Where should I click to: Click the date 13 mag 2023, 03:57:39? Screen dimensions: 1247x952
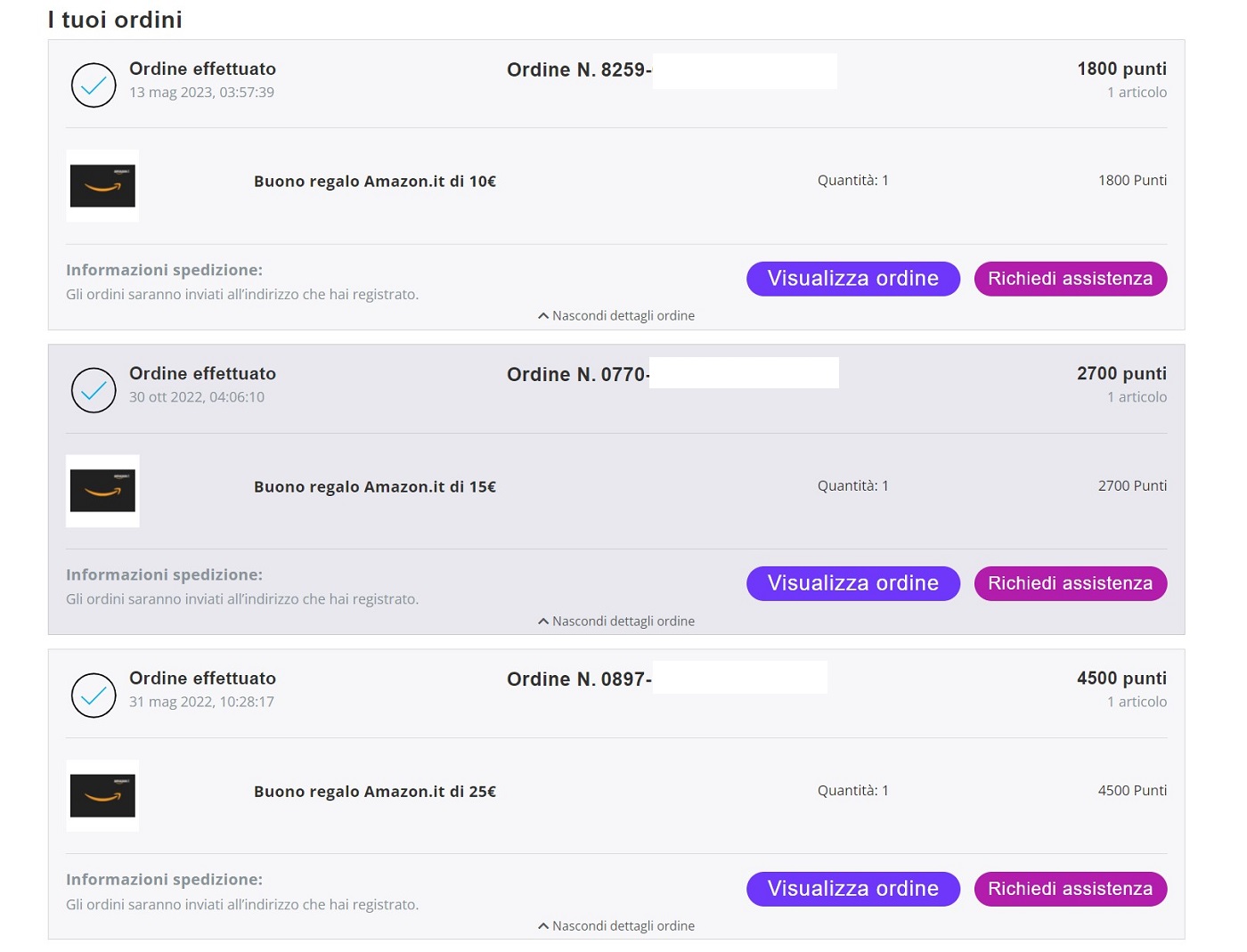click(201, 92)
